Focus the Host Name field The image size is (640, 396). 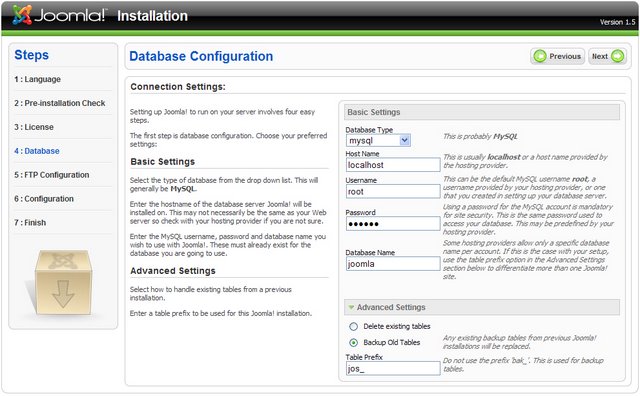393,165
